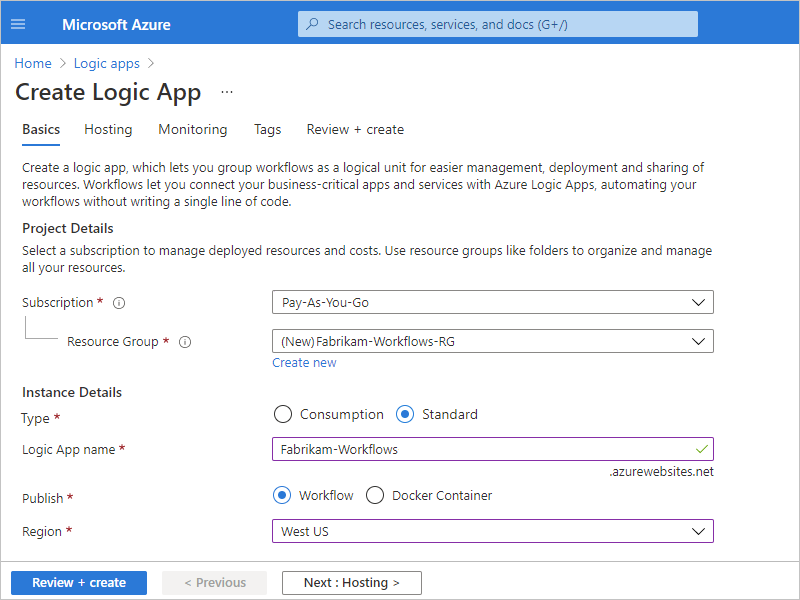
Task: Click the Subscription info icon
Action: pos(119,303)
